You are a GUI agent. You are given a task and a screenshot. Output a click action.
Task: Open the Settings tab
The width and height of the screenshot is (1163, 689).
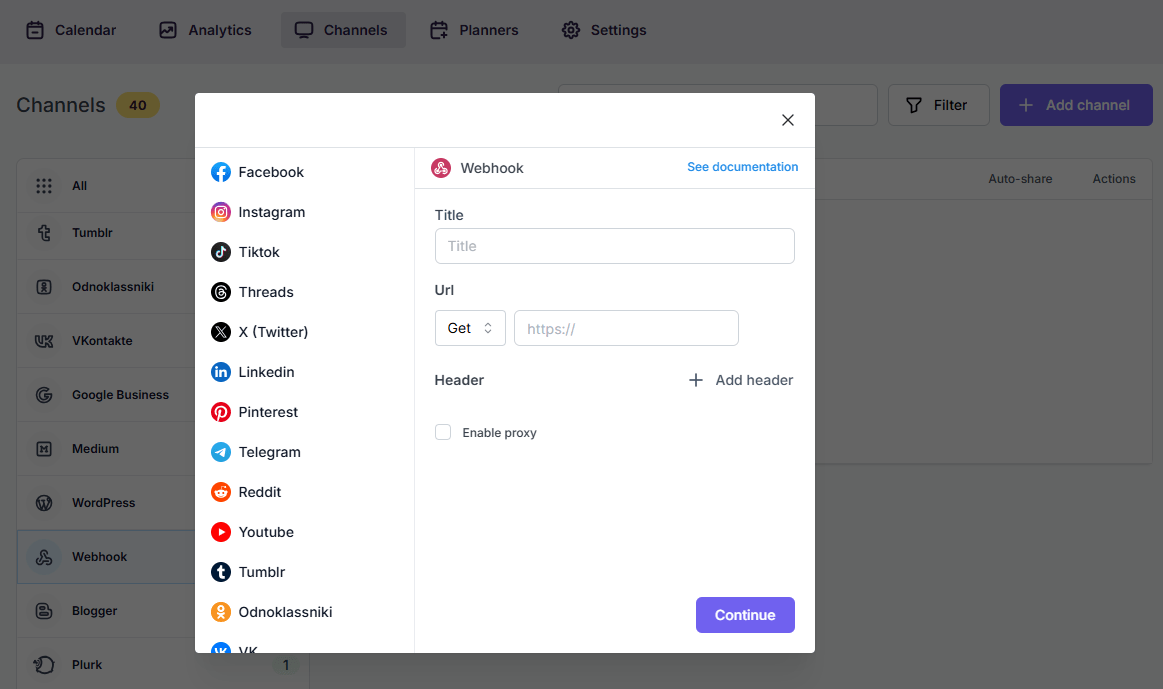point(604,30)
